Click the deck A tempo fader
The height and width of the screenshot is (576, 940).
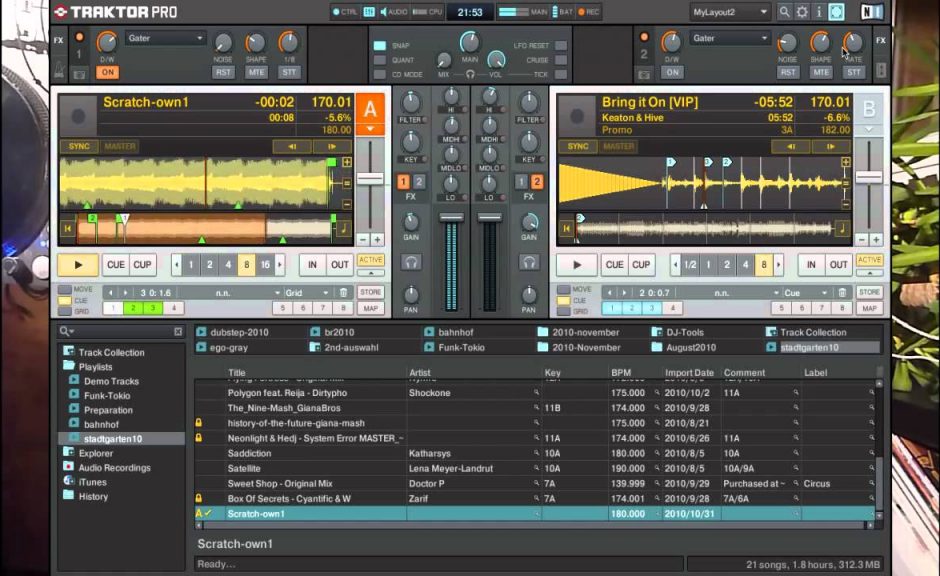click(x=370, y=178)
